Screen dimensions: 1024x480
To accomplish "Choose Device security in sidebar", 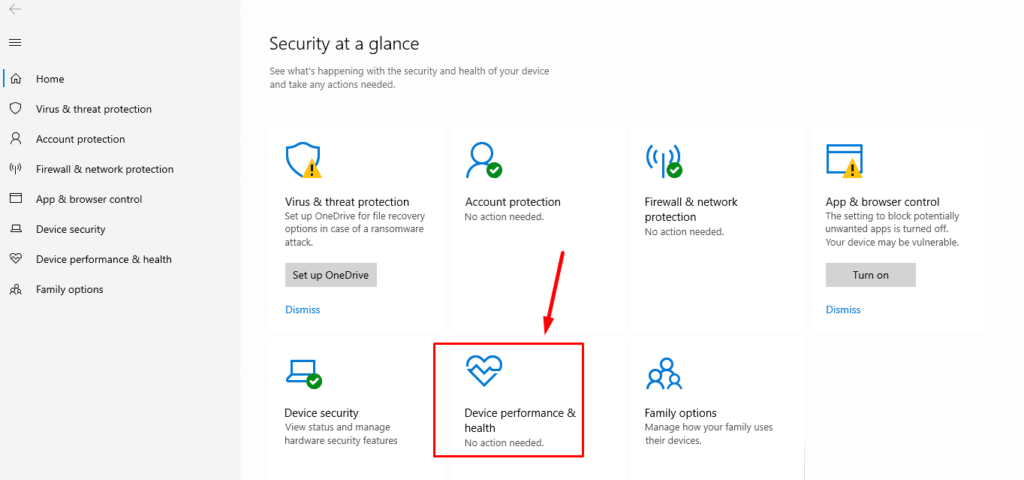I will (x=71, y=229).
